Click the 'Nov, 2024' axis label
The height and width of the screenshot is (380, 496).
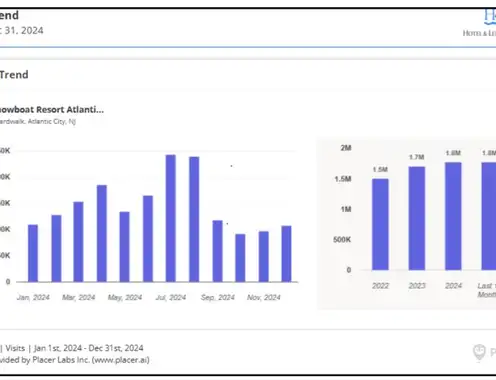pyautogui.click(x=264, y=297)
